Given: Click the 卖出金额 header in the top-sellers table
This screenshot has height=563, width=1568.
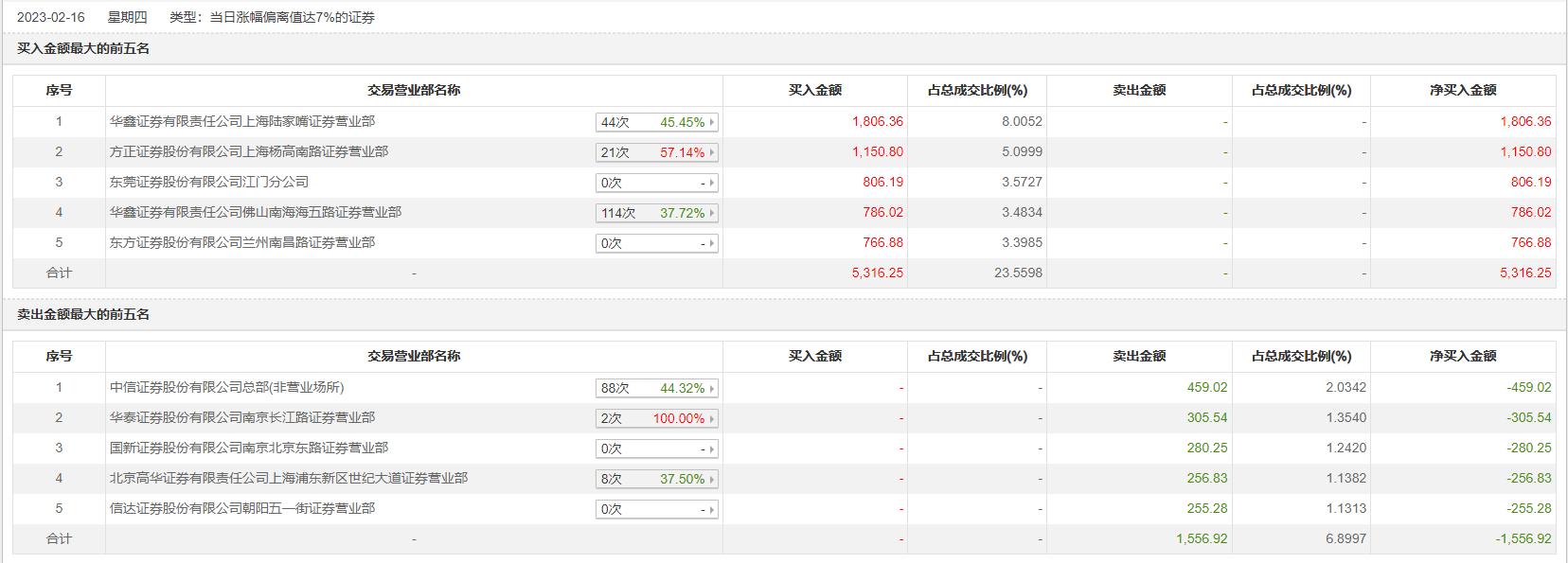Looking at the screenshot, I should pyautogui.click(x=1139, y=356).
